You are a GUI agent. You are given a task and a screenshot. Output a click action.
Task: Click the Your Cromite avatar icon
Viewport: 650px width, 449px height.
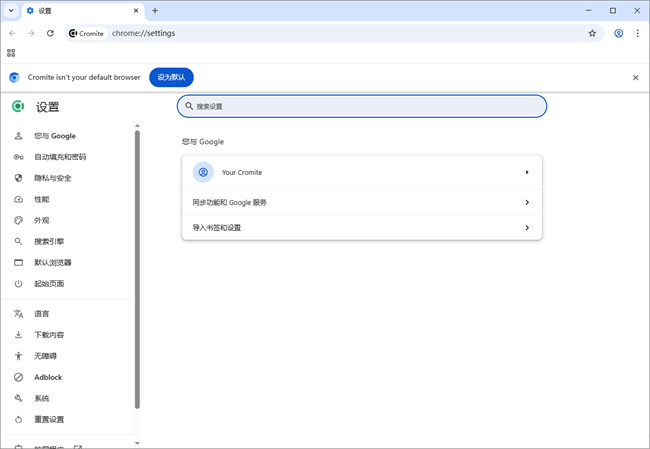coord(203,172)
